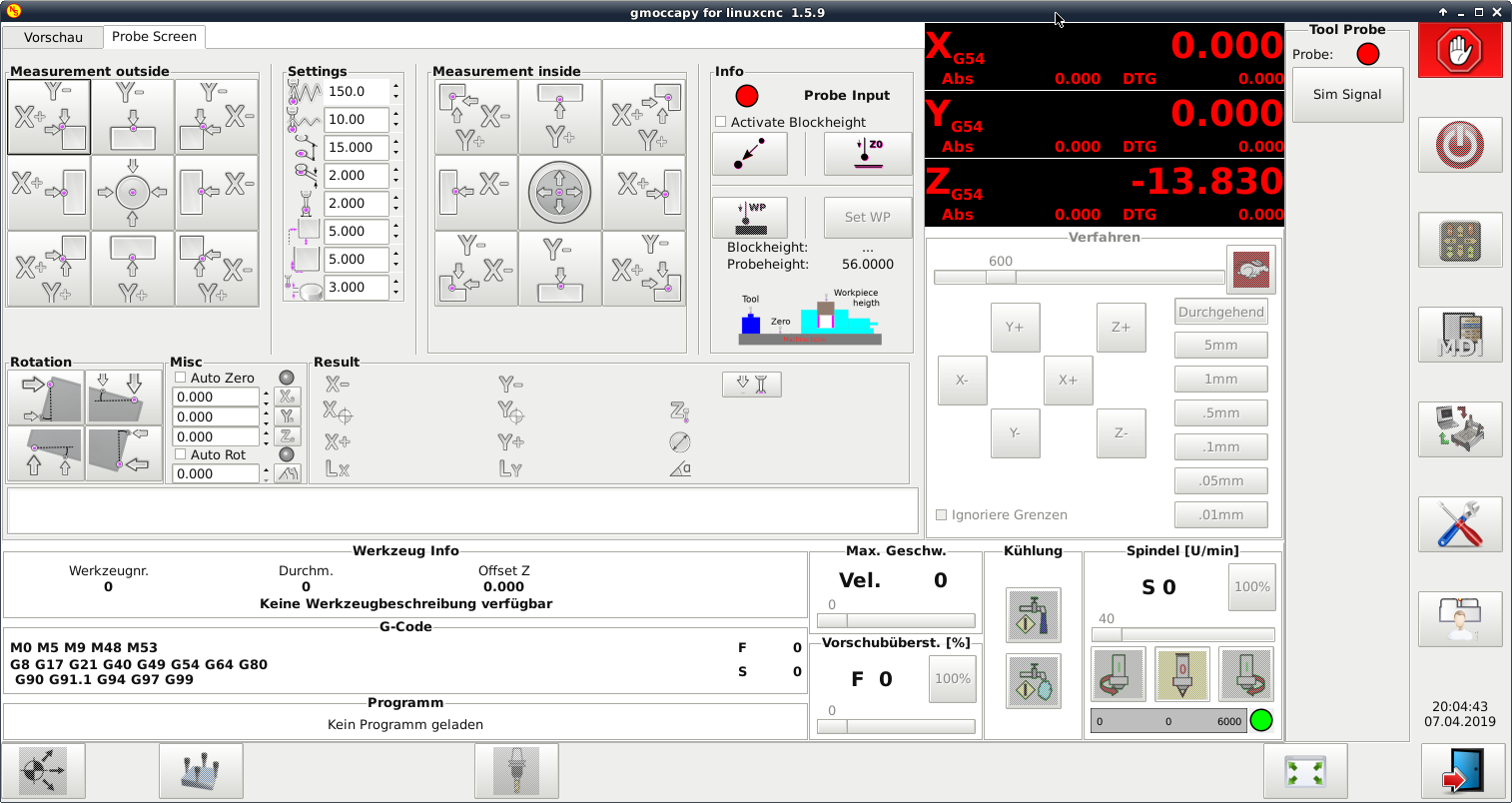1512x803 pixels.
Task: Click the exit application door icon
Action: [x=1462, y=771]
